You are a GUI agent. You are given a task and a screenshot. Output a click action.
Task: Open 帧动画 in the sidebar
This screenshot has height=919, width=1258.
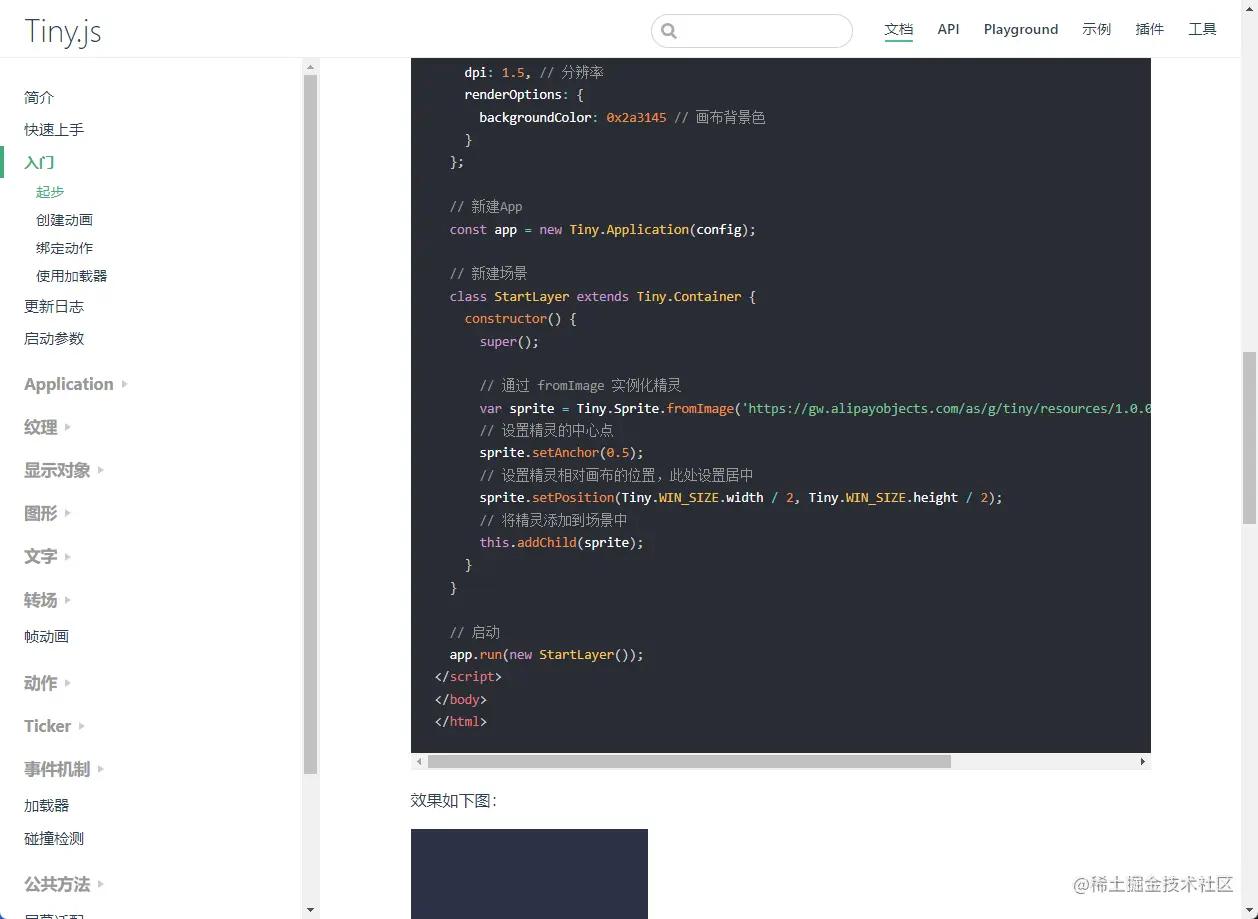pyautogui.click(x=46, y=636)
